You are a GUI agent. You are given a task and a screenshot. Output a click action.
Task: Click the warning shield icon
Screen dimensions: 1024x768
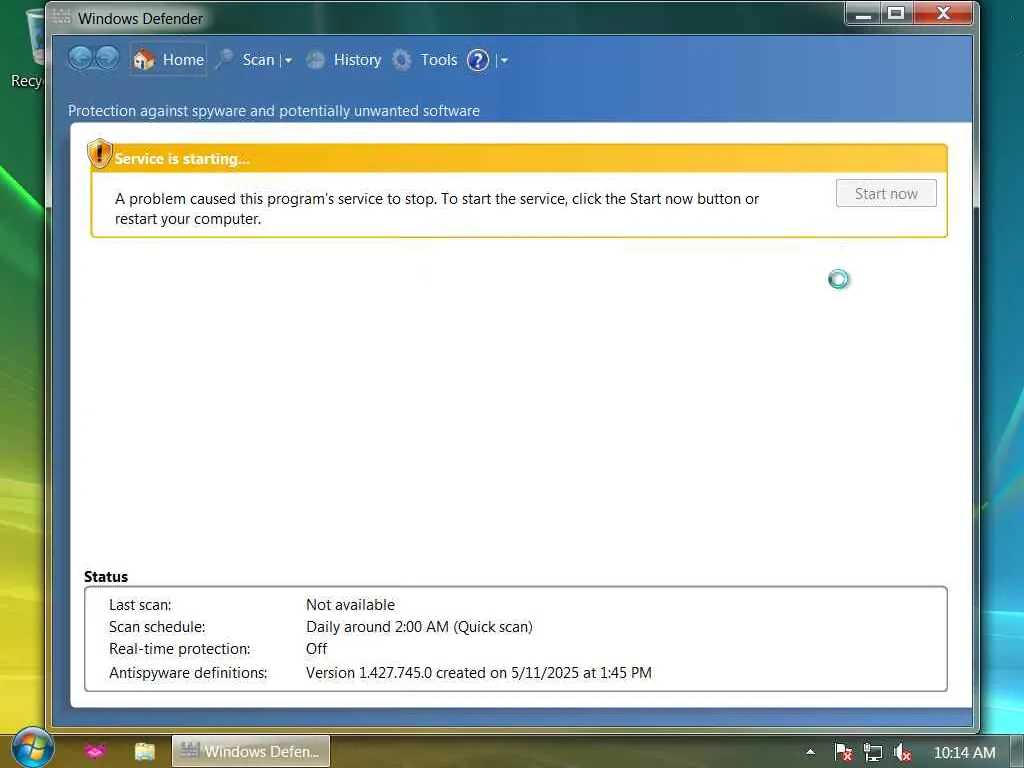coord(99,153)
